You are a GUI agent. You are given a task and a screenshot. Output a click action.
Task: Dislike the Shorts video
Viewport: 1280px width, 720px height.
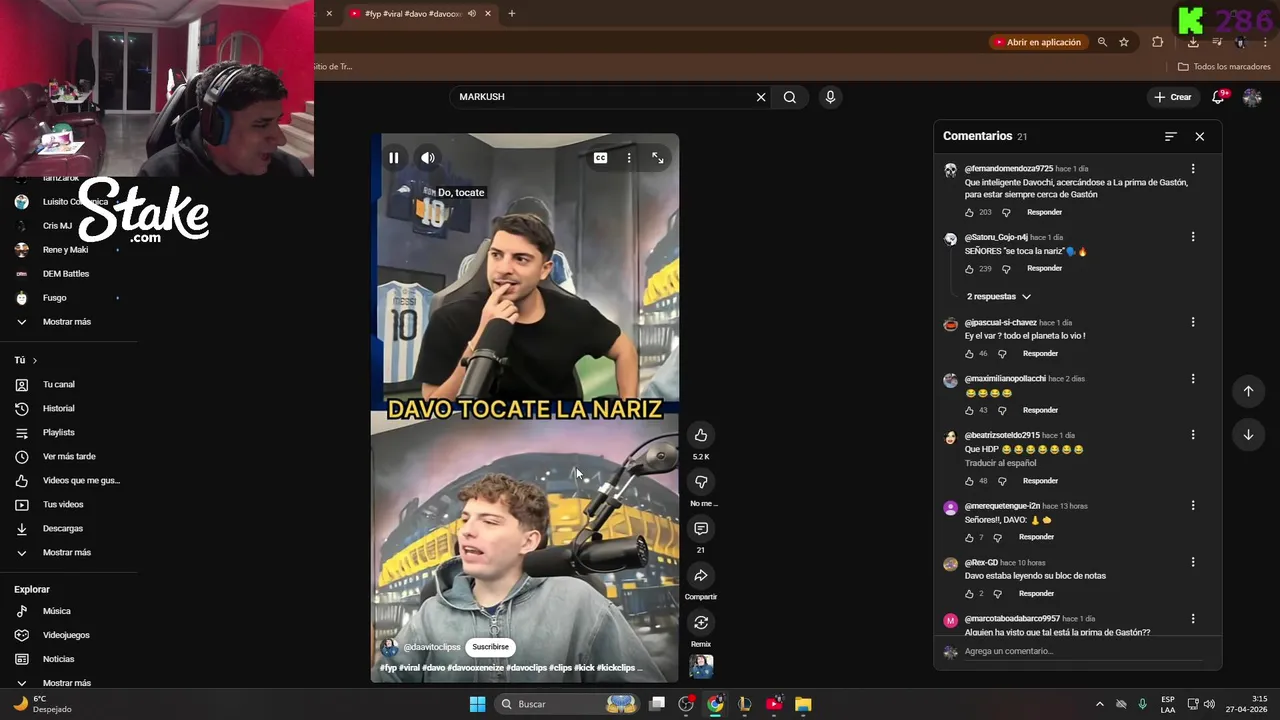coord(701,482)
